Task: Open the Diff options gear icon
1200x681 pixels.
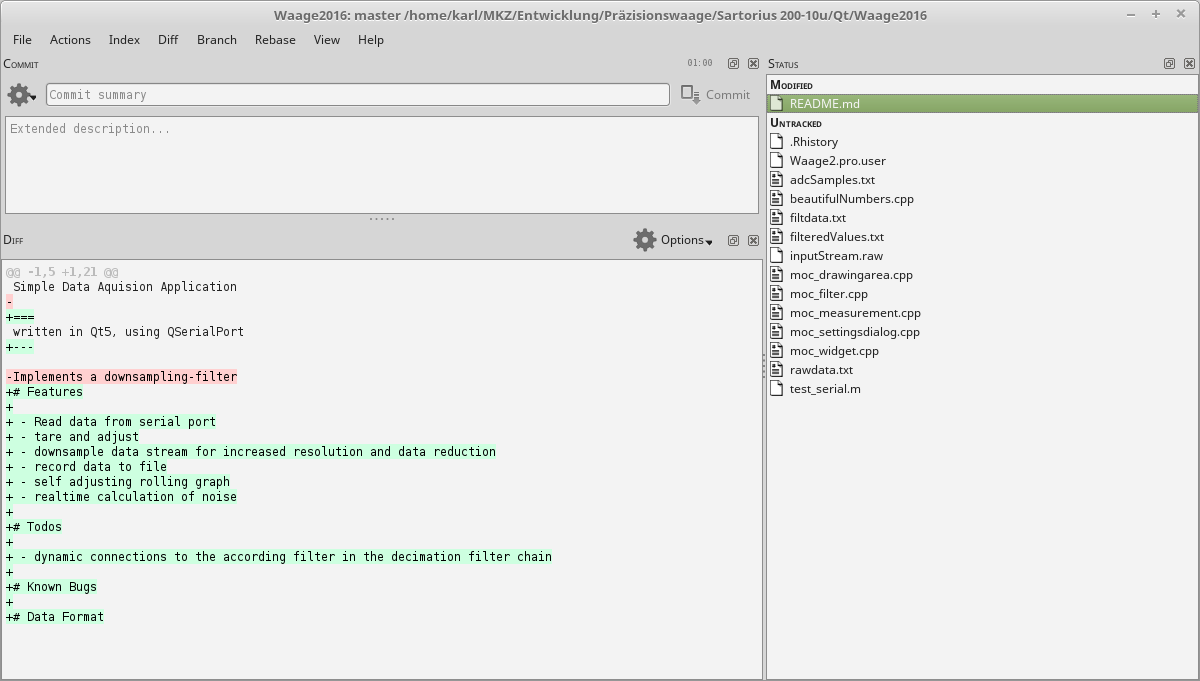Action: 645,240
